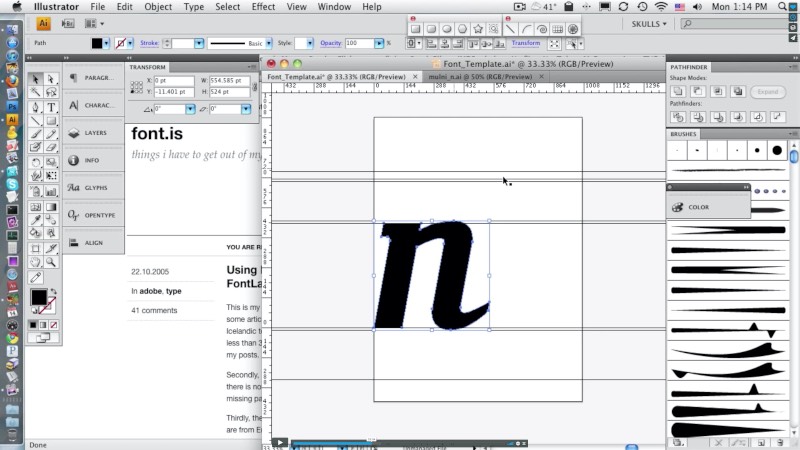Open rotate angle dropdown in Transform panel
This screenshot has width=800, height=450.
[190, 109]
